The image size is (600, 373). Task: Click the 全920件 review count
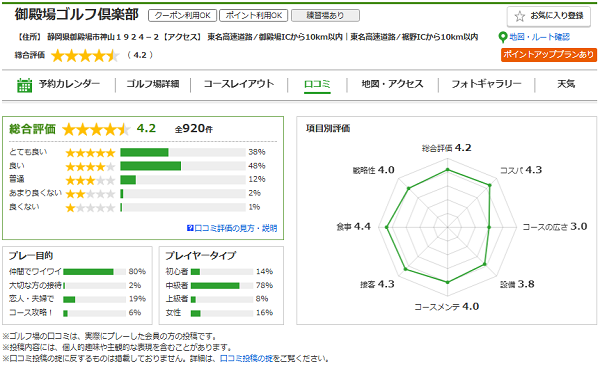[194, 129]
